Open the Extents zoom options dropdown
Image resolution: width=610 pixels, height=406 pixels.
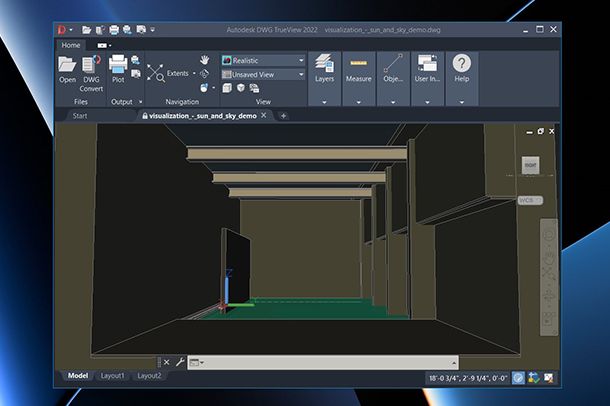coord(194,73)
